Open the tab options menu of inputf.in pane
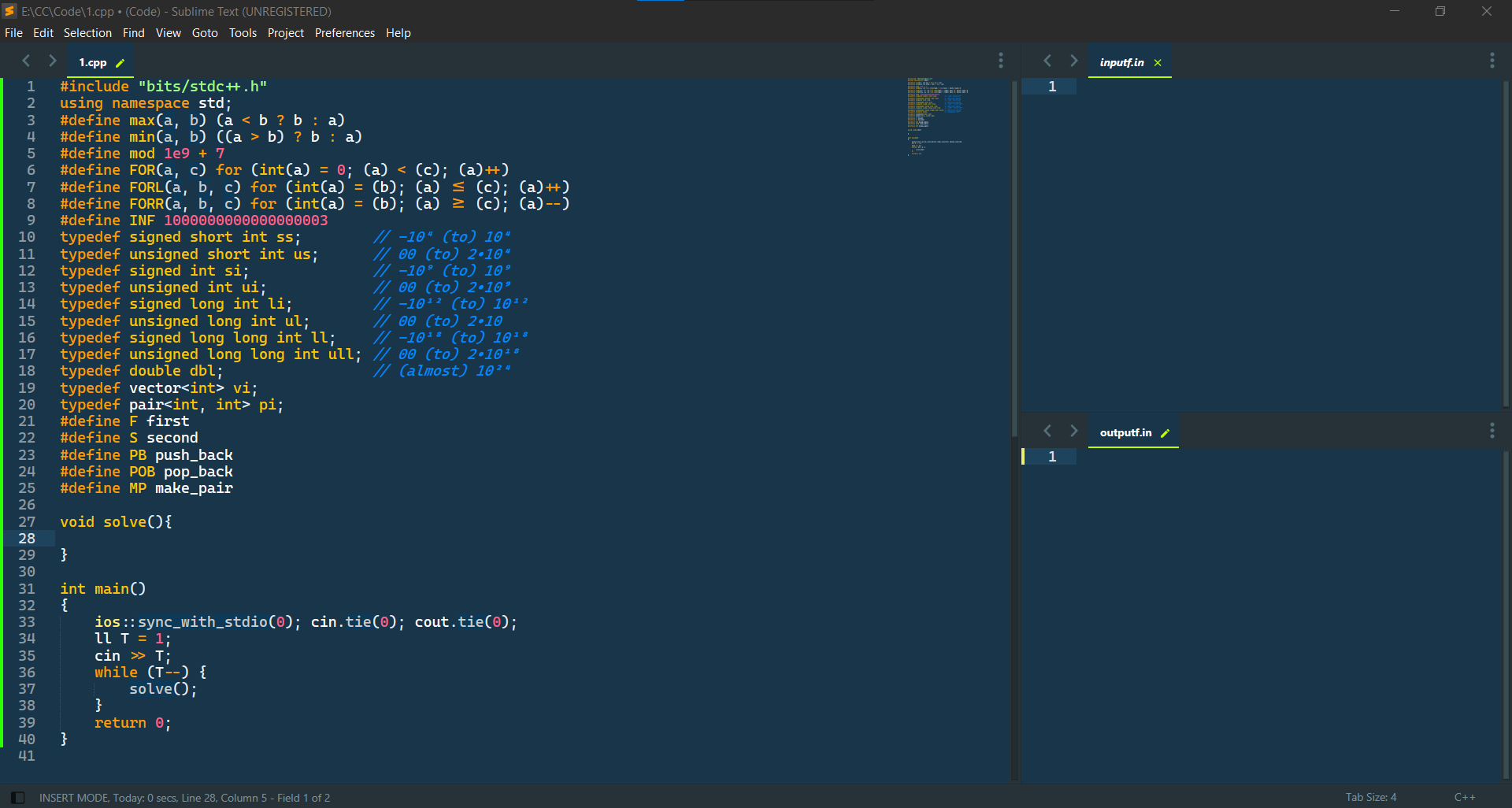 point(1492,61)
